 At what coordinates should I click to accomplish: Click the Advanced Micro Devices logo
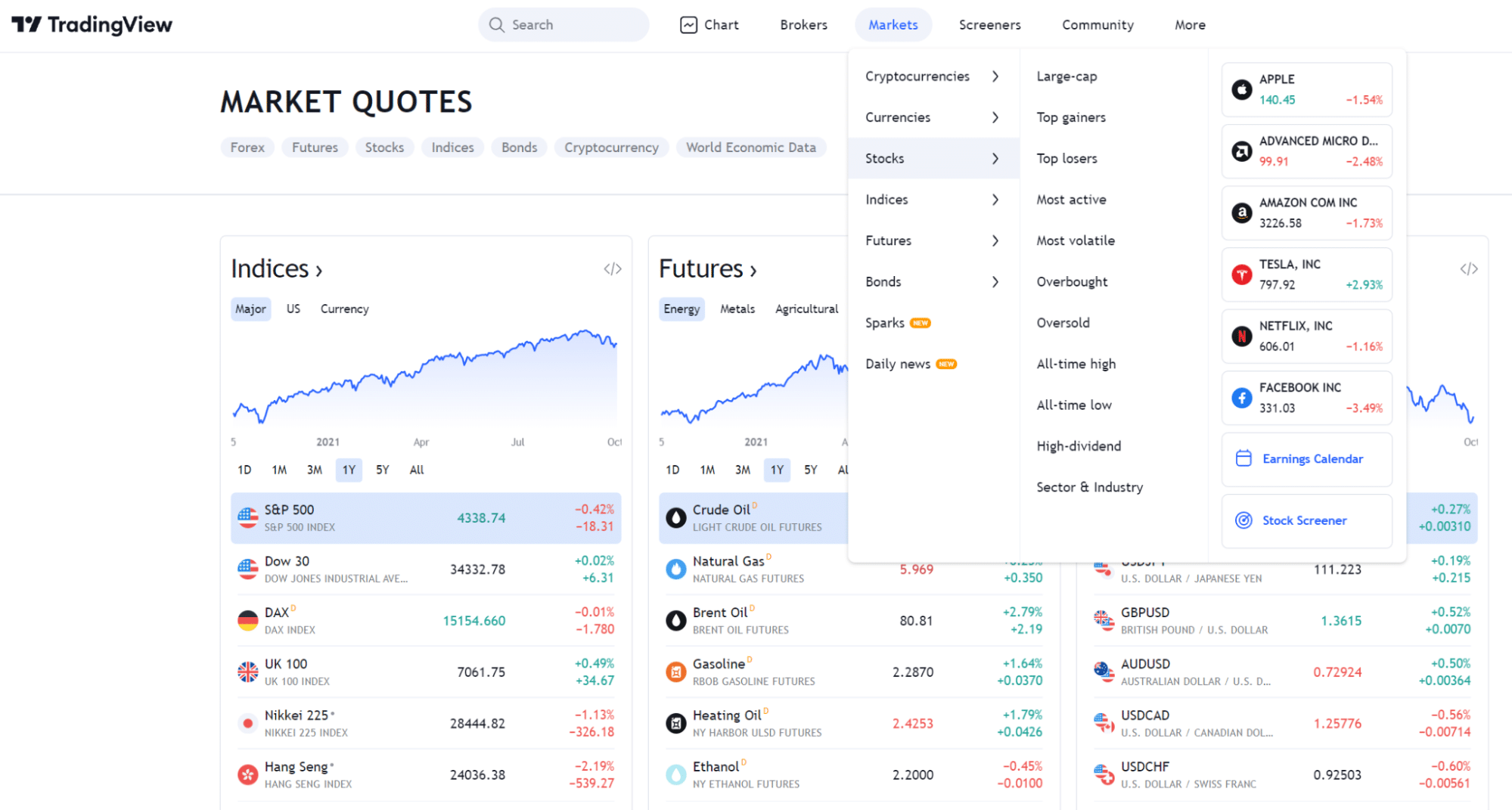click(1241, 151)
